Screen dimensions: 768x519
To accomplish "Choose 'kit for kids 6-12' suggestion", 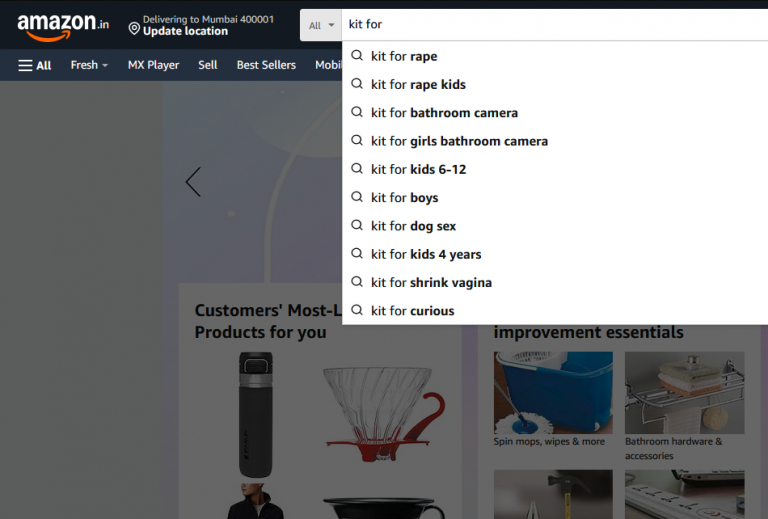I will (x=418, y=170).
